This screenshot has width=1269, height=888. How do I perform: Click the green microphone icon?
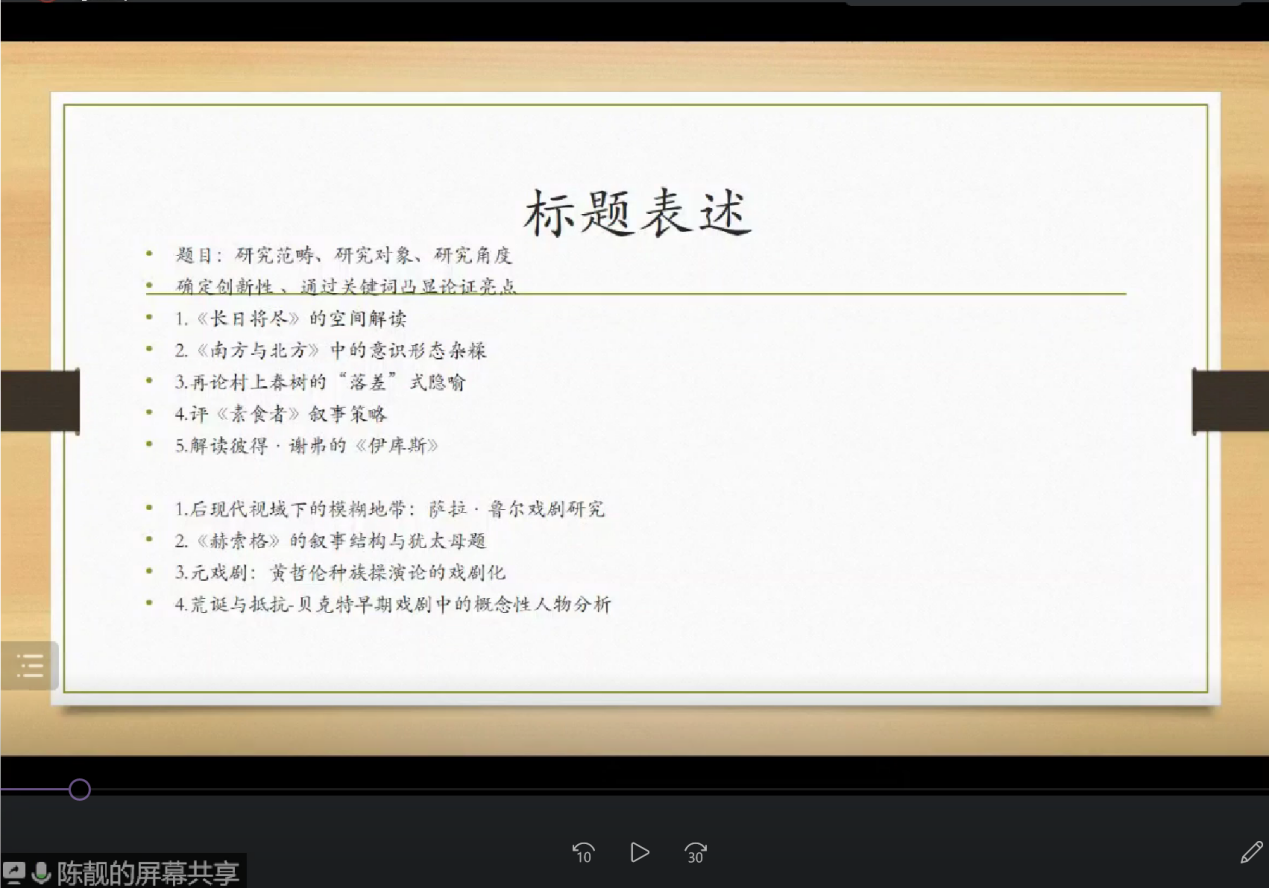coord(41,873)
